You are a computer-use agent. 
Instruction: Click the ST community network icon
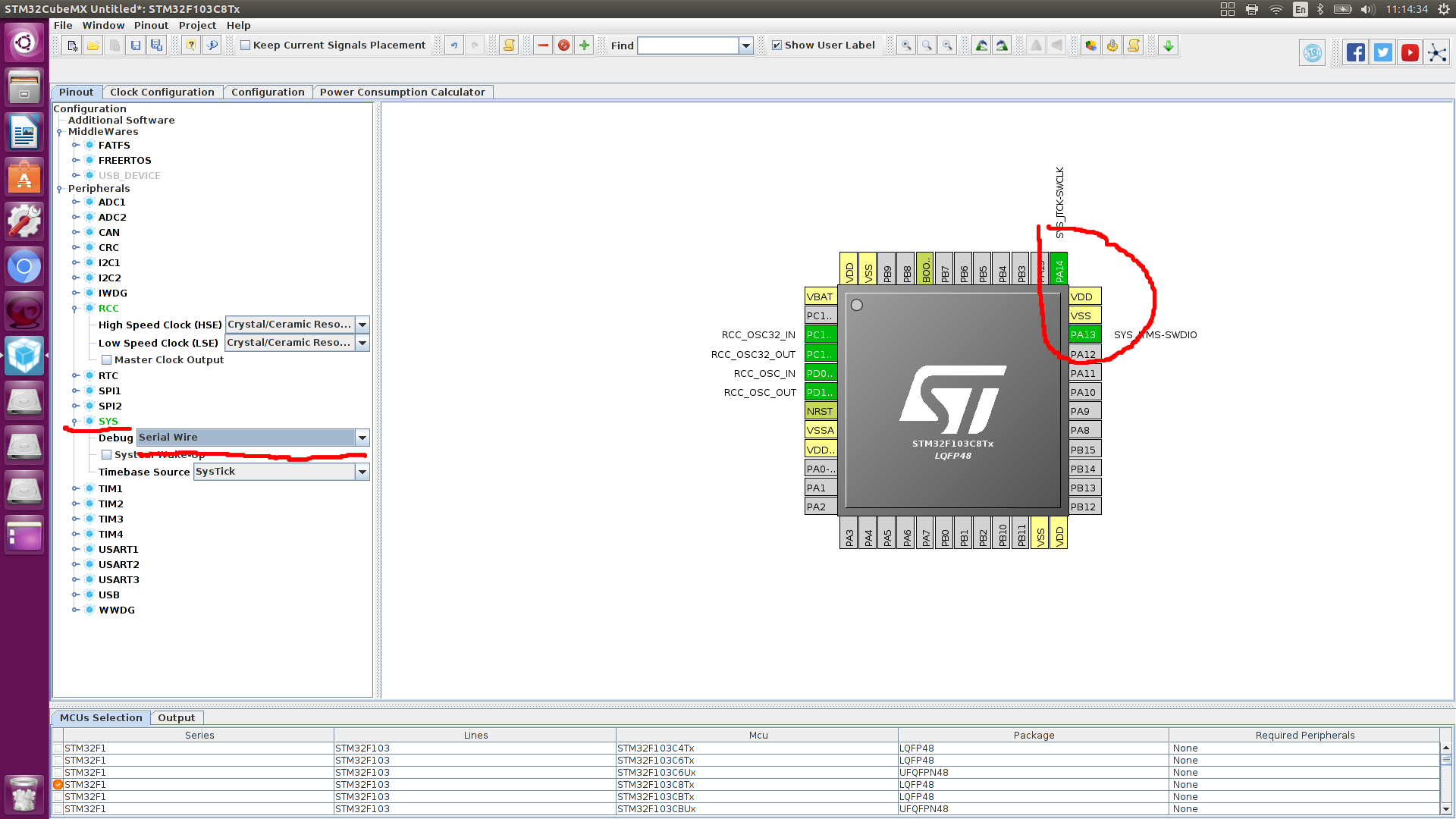point(1437,52)
